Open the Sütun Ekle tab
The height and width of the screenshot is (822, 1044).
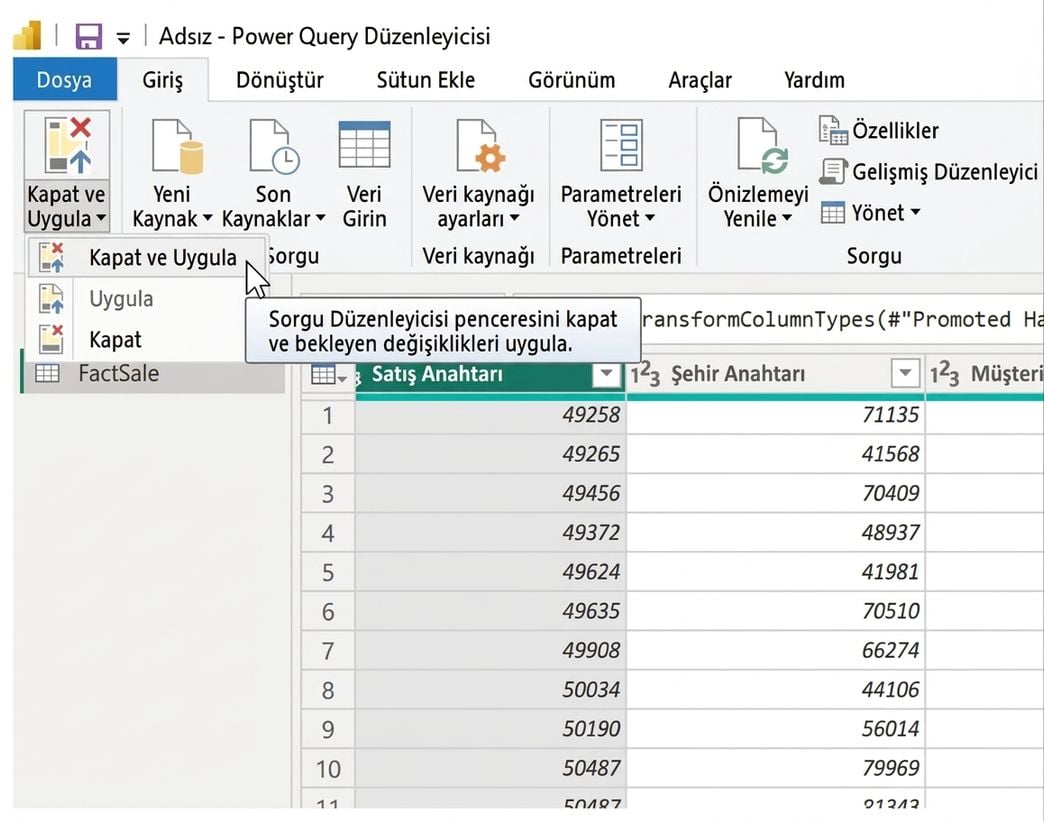click(x=425, y=80)
